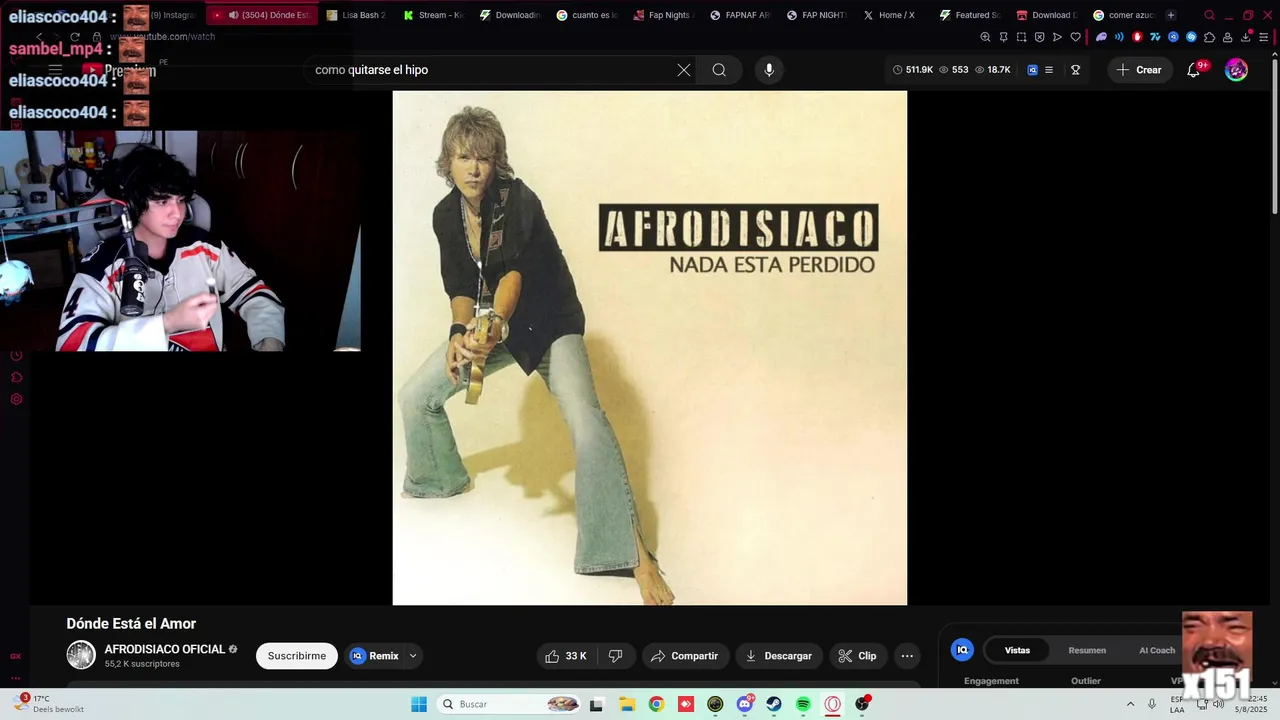The height and width of the screenshot is (720, 1280).
Task: Click the AFRODISIACO channel avatar
Action: [x=81, y=655]
